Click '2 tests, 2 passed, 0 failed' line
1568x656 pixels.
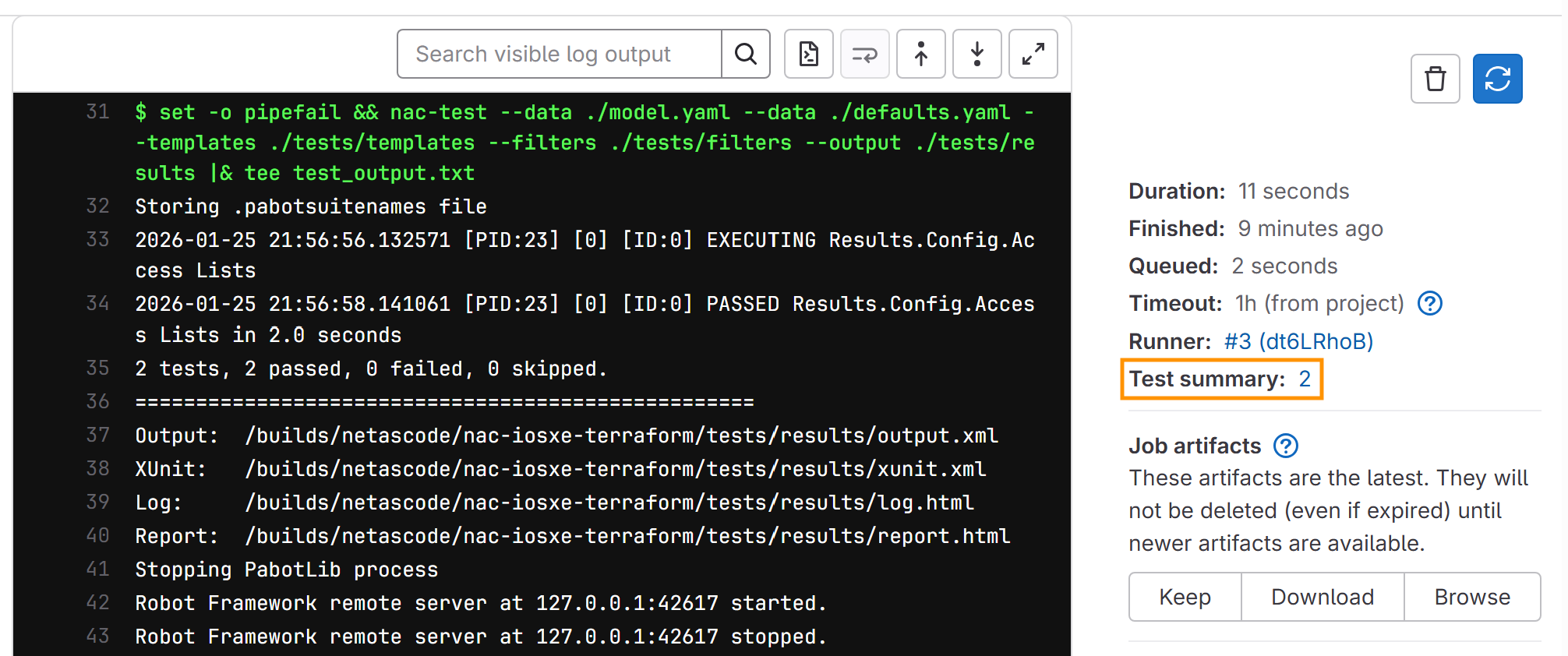371,369
